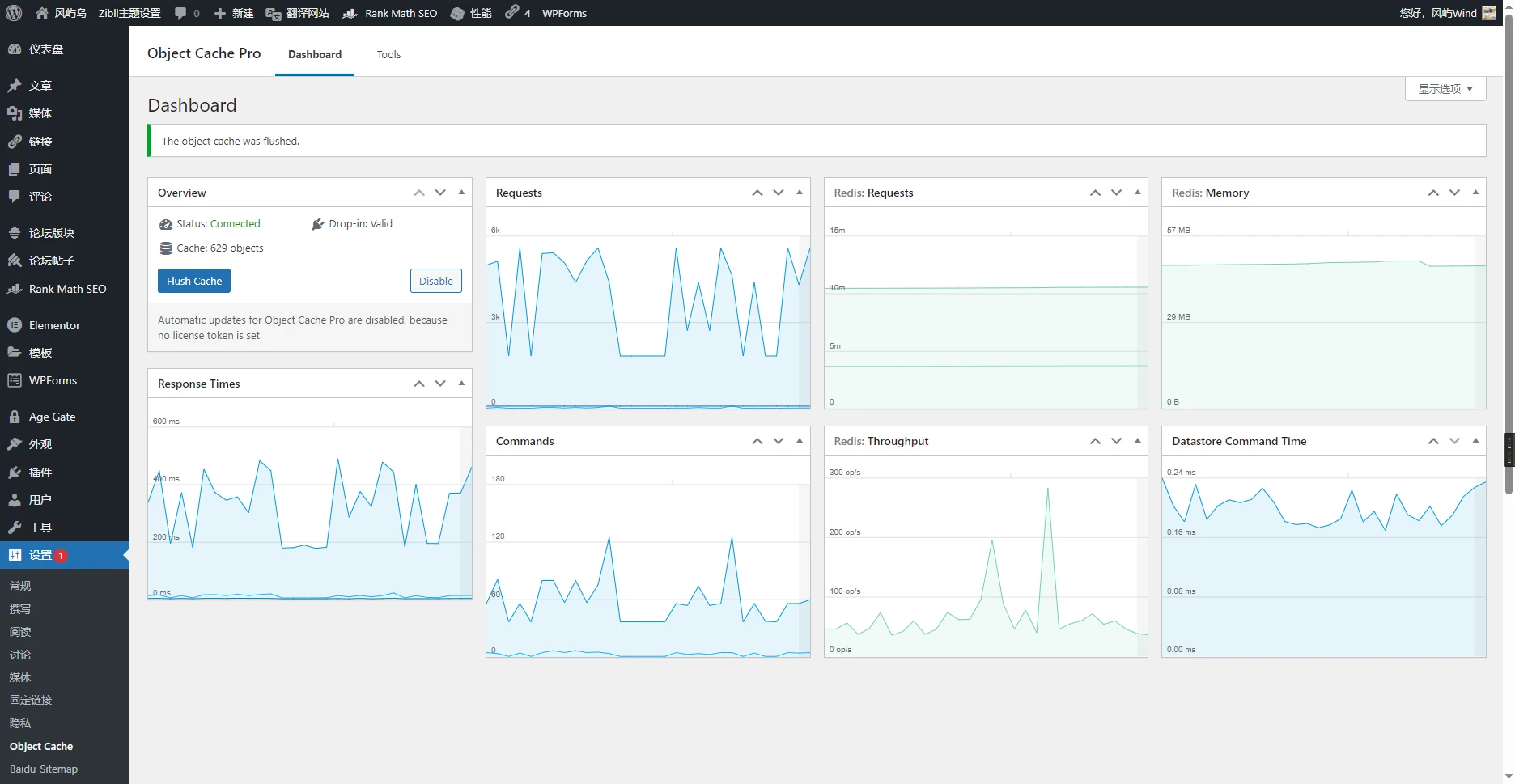
Task: Expand the 显示选项 screen options dropdown
Action: tap(1445, 89)
